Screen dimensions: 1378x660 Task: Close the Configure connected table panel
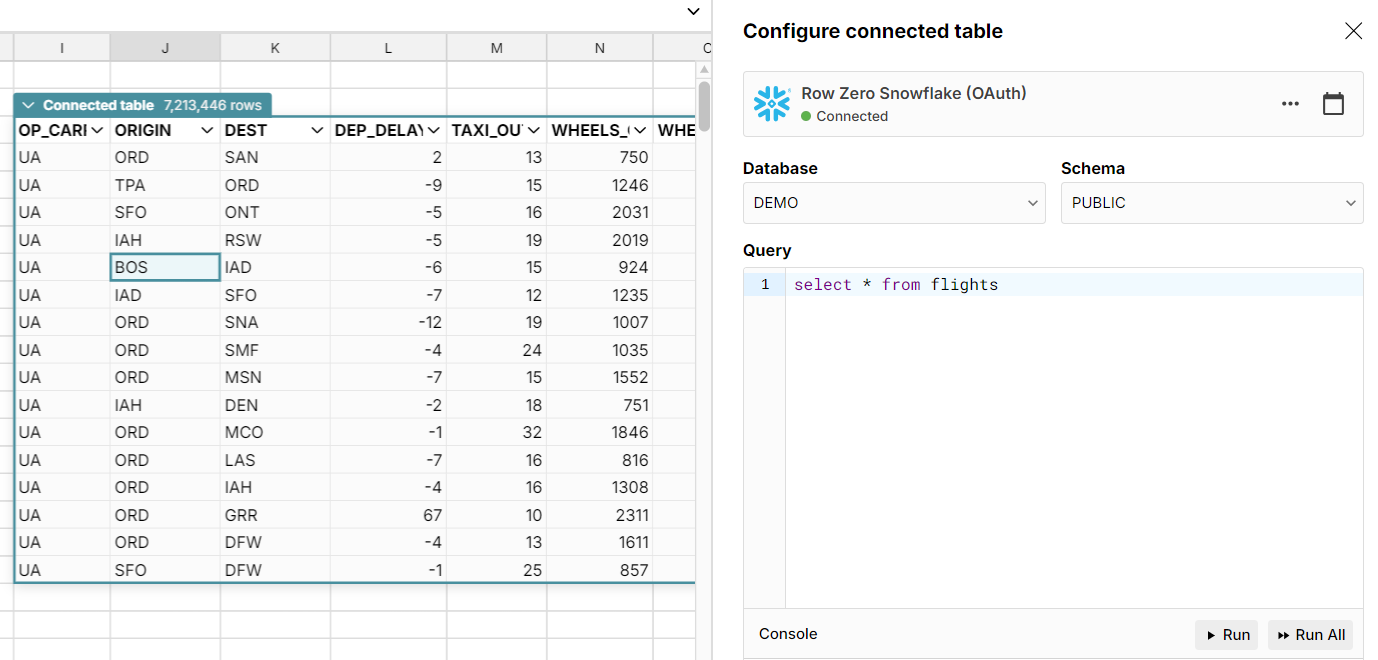pyautogui.click(x=1353, y=30)
